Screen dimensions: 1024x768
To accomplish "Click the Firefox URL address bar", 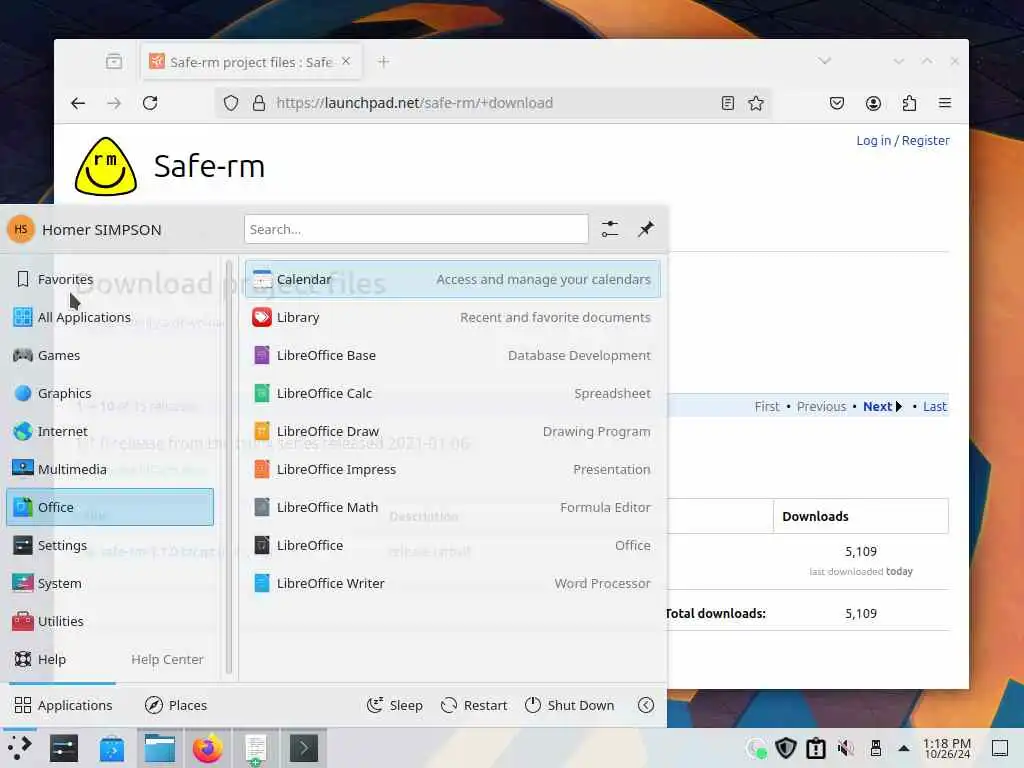I will [x=493, y=103].
